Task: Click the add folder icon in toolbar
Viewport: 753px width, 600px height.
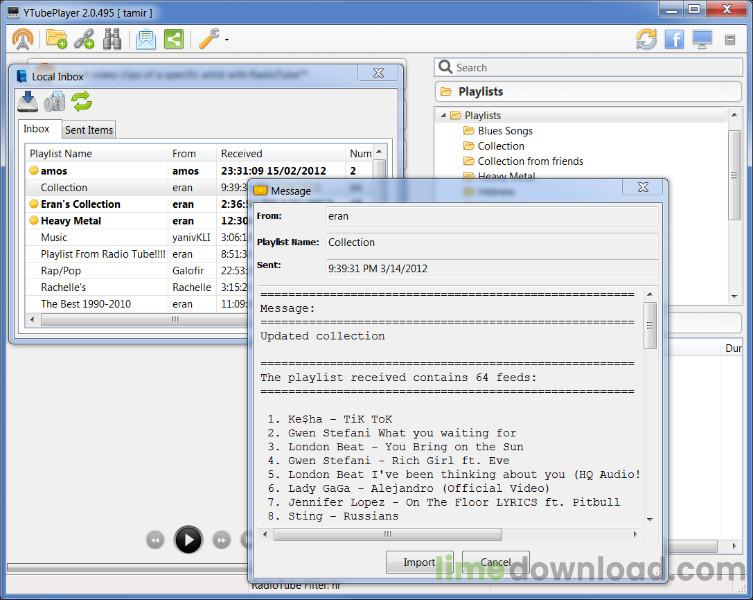Action: (x=56, y=39)
